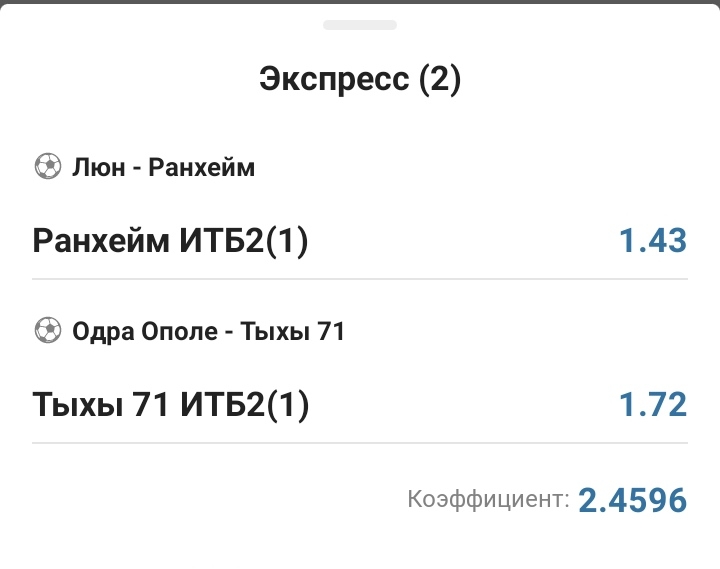Image resolution: width=720 pixels, height=569 pixels.
Task: Select Одра Ополе in the second match title
Action: [144, 330]
